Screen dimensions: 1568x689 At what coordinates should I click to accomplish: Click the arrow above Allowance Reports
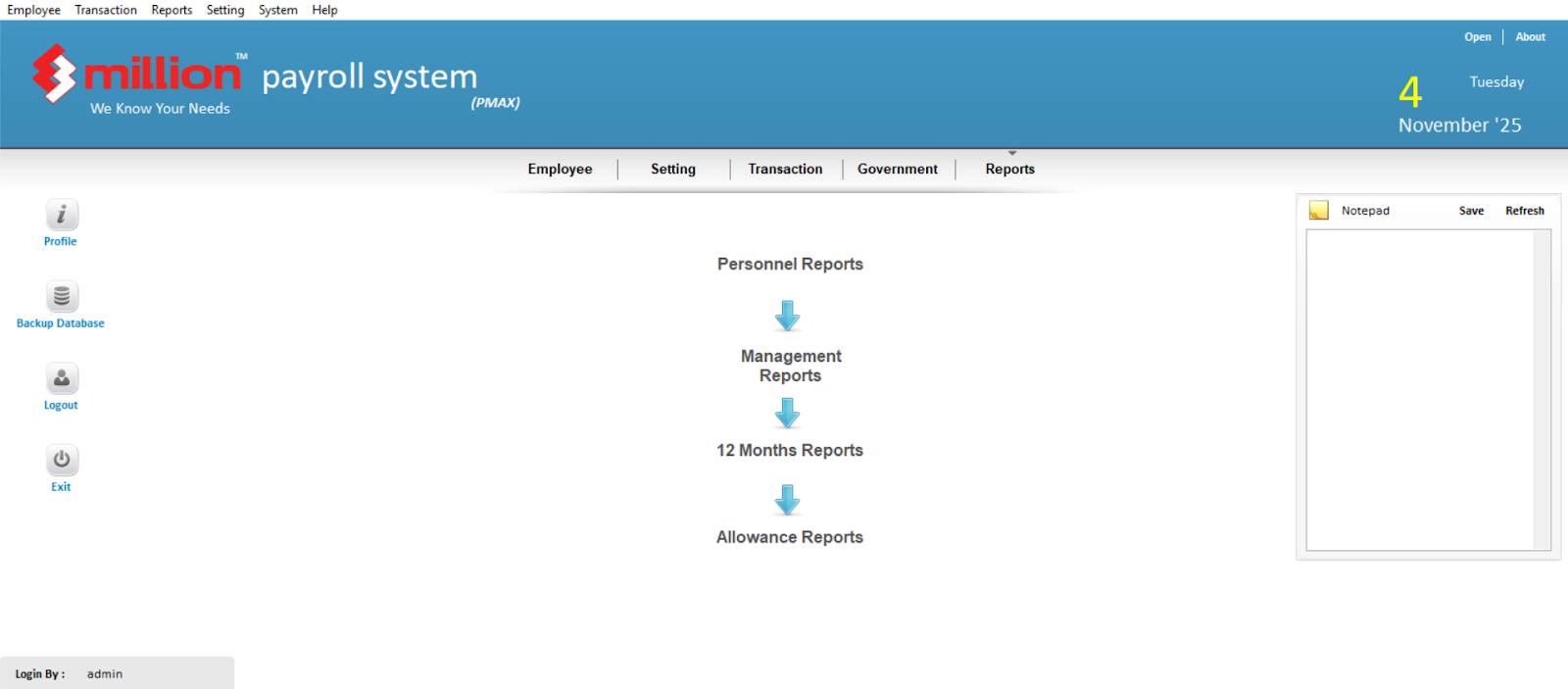[788, 500]
